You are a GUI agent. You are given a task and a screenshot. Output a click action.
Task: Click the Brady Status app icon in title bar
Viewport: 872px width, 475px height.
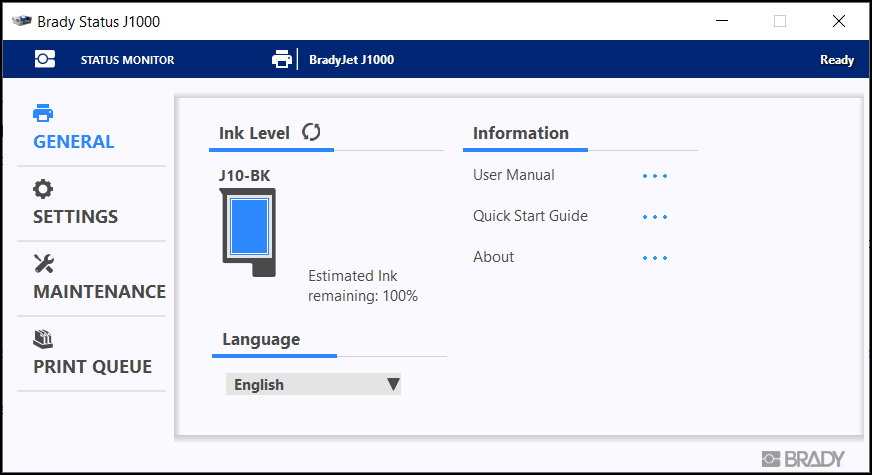22,21
